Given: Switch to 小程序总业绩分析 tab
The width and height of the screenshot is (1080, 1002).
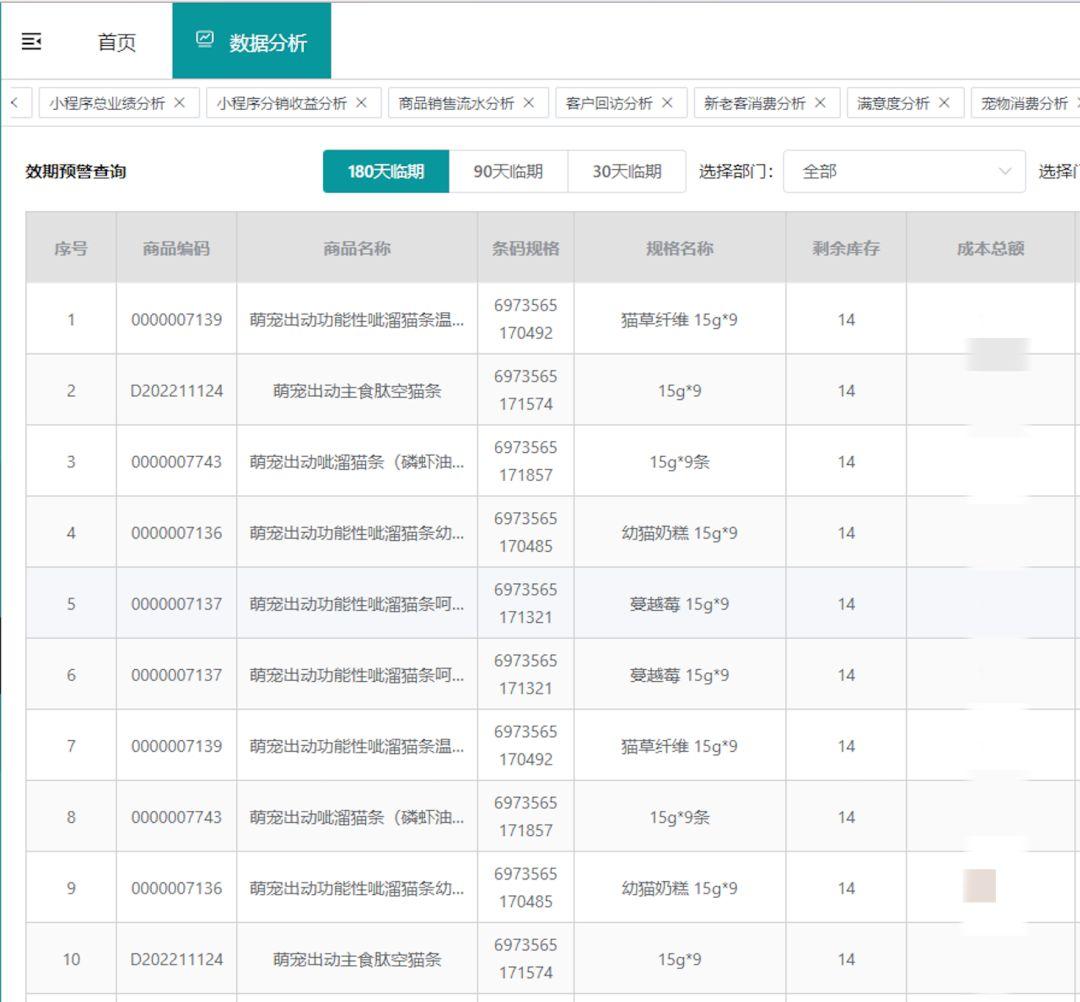Looking at the screenshot, I should 107,103.
